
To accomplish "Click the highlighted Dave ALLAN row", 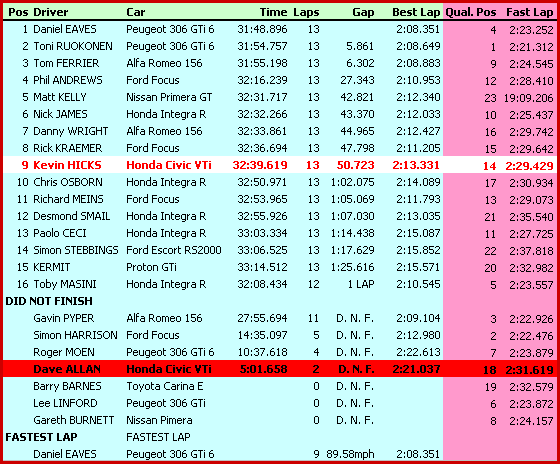I will [x=280, y=369].
